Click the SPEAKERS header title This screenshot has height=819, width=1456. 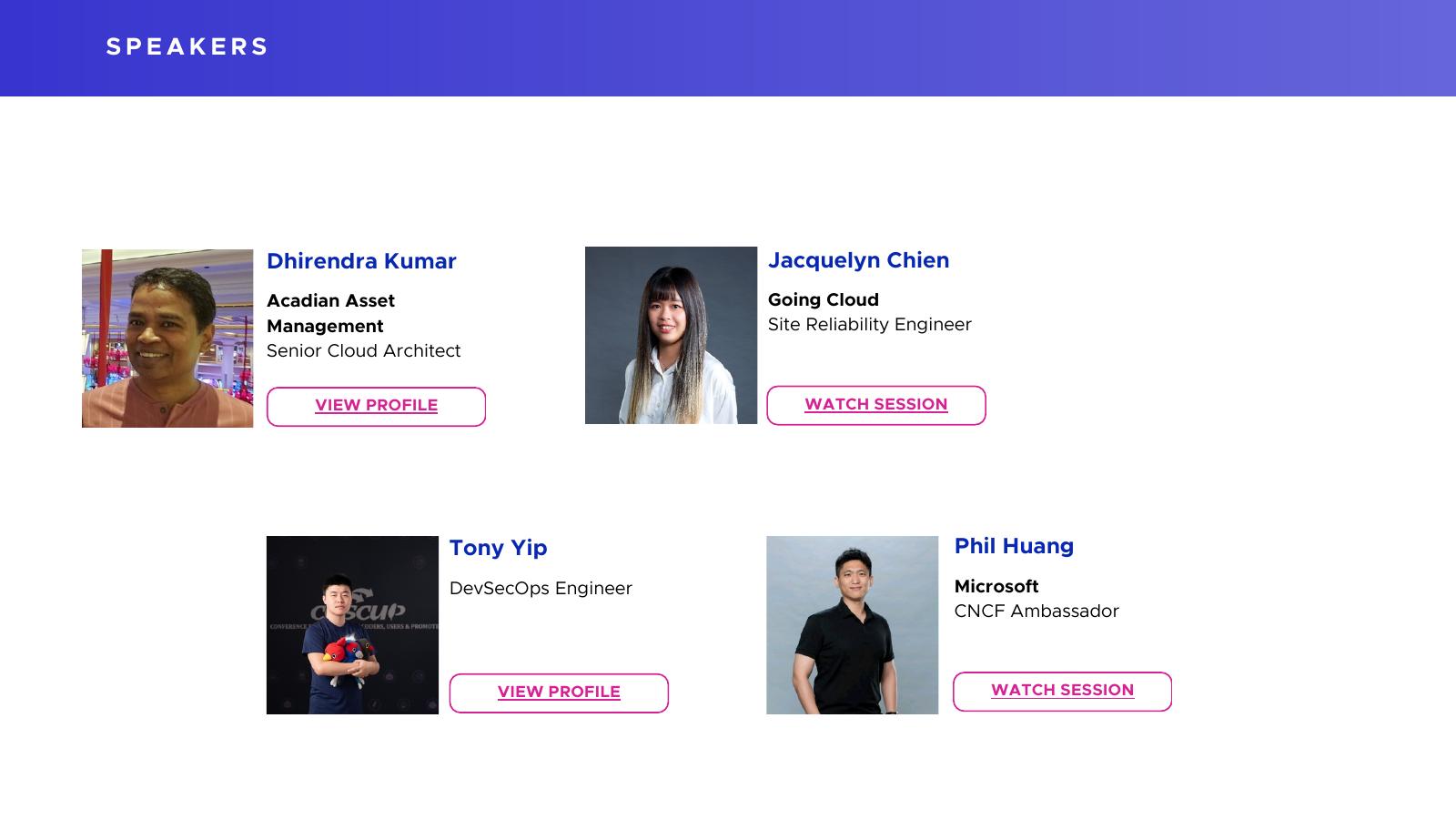[187, 47]
